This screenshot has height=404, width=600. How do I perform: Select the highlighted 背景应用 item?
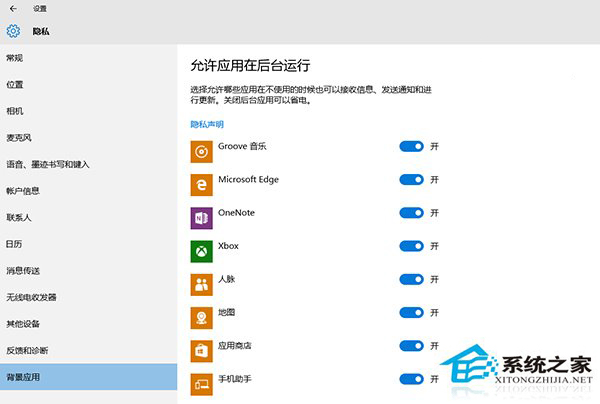pyautogui.click(x=88, y=377)
